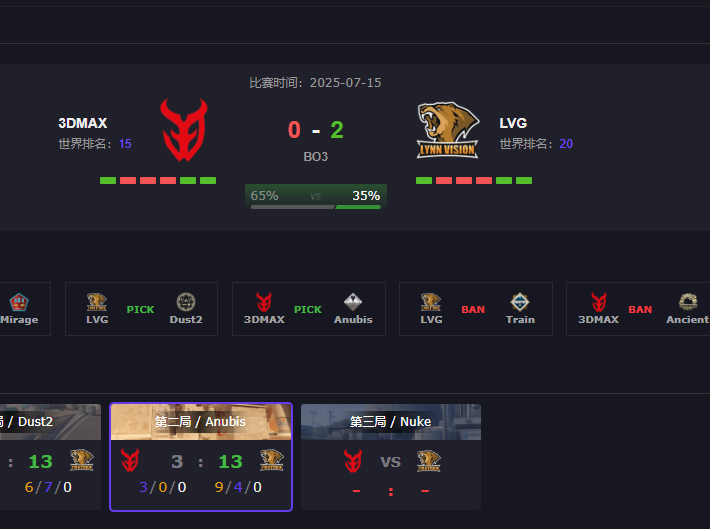Viewport: 710px width, 529px height.
Task: Click the Dust2 map icon
Action: (x=186, y=302)
